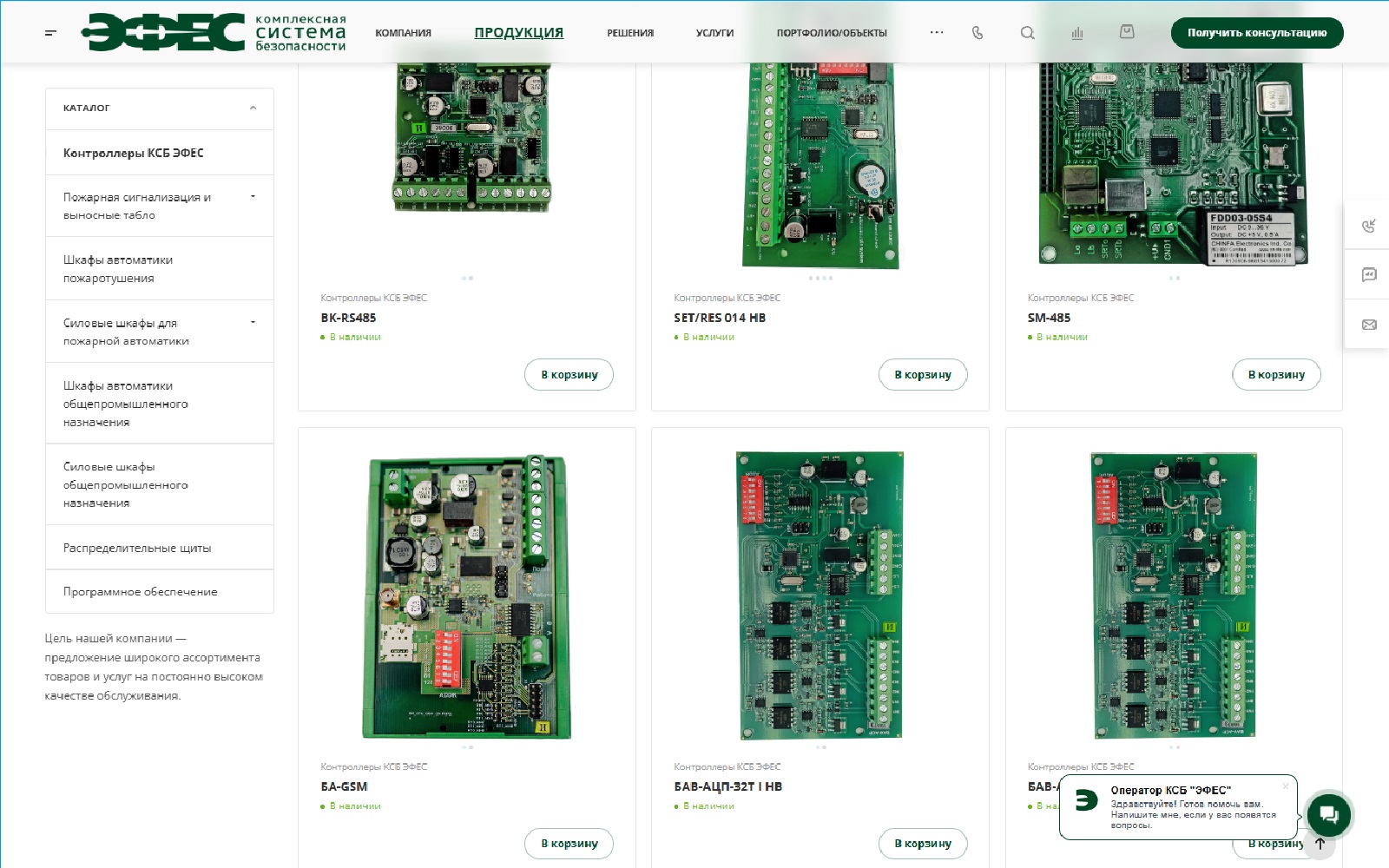The height and width of the screenshot is (868, 1389).
Task: Click SM-485 image slider dots
Action: 1174,278
